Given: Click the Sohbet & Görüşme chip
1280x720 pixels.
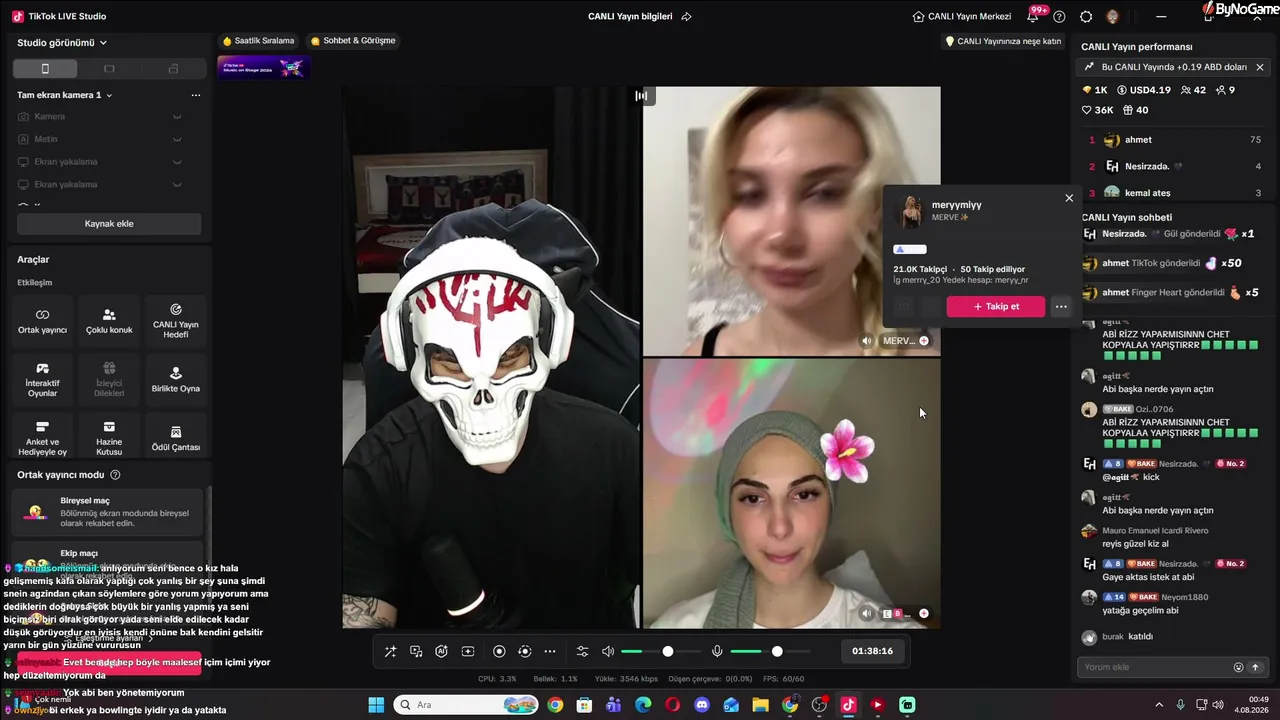Looking at the screenshot, I should coord(353,41).
